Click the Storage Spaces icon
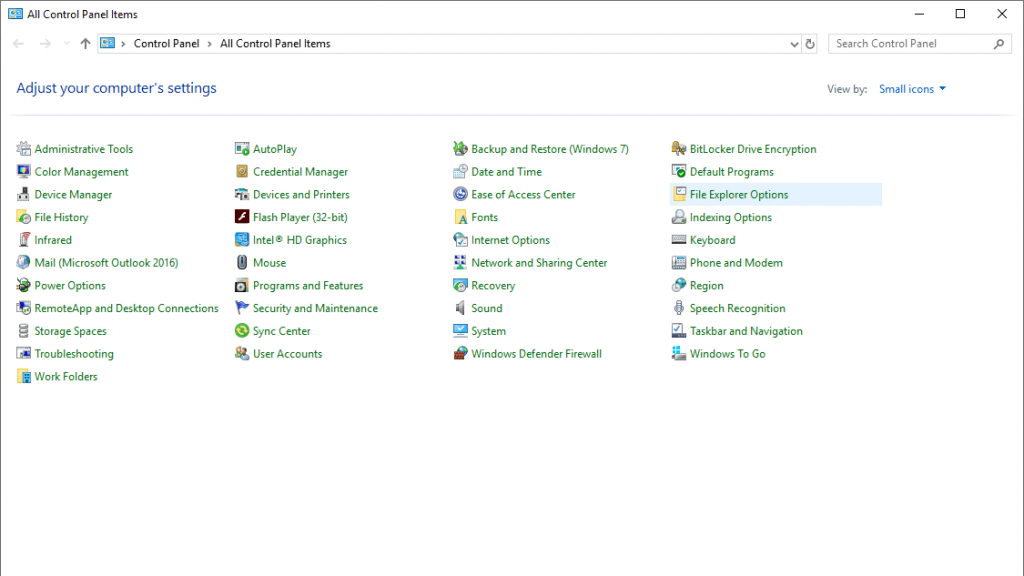 point(24,331)
